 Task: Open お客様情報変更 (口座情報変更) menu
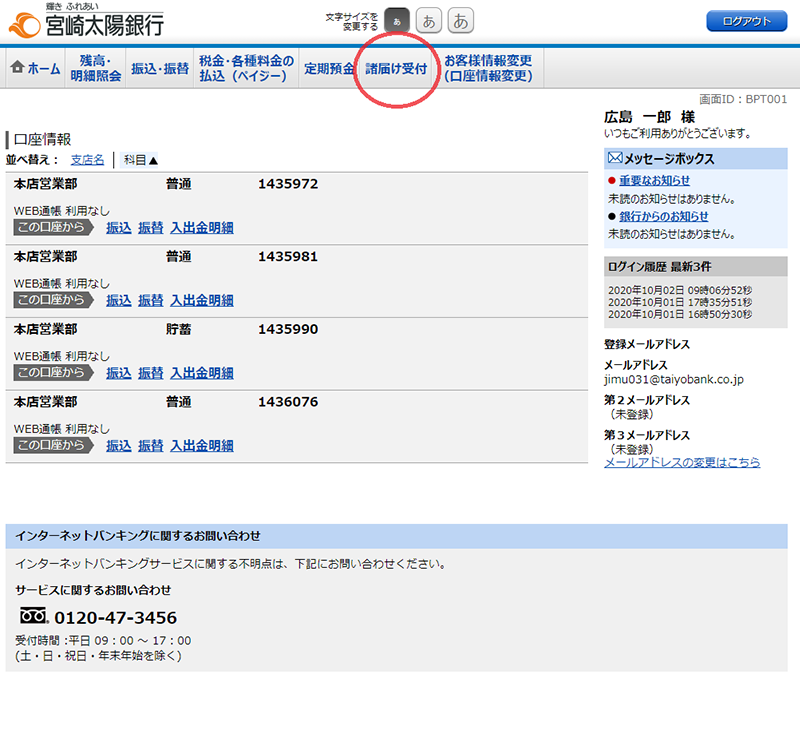pyautogui.click(x=488, y=68)
